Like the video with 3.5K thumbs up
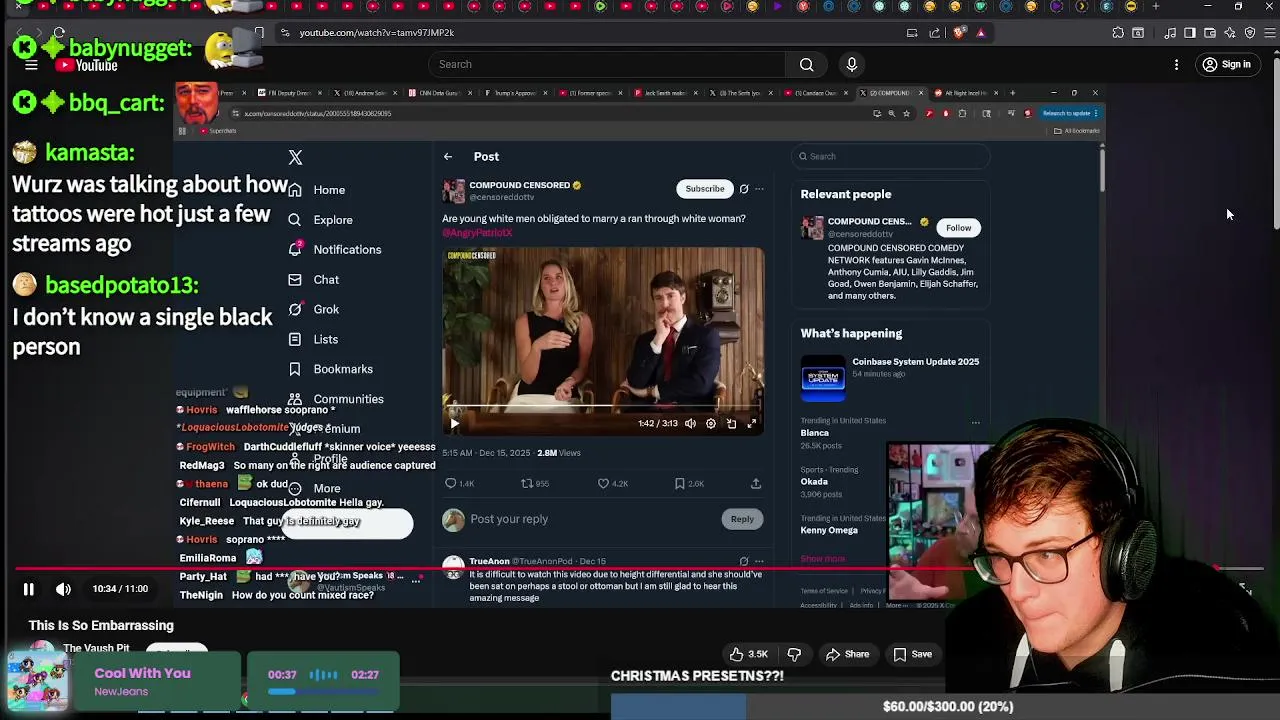 tap(748, 654)
